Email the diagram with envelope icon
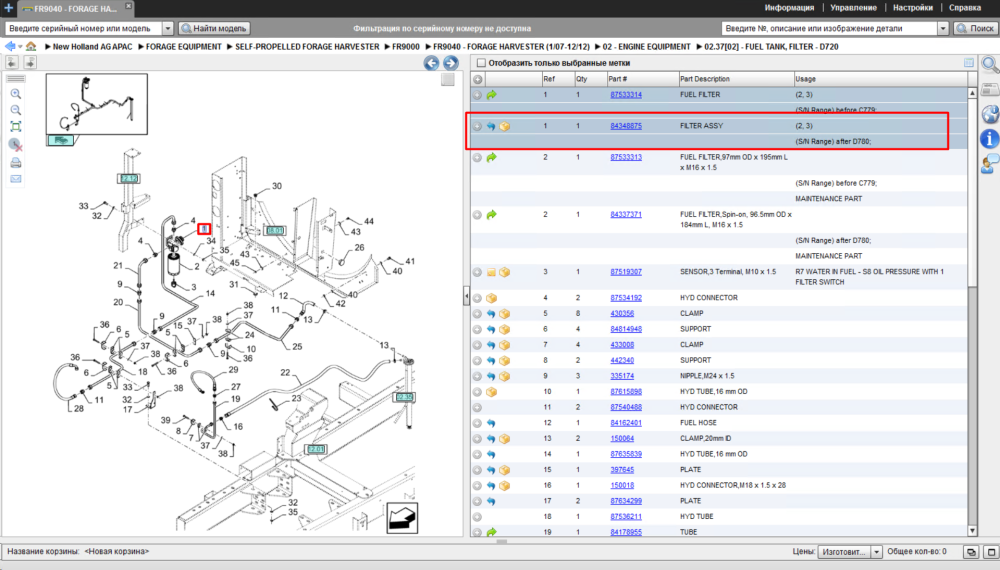1000x570 pixels. [x=16, y=179]
